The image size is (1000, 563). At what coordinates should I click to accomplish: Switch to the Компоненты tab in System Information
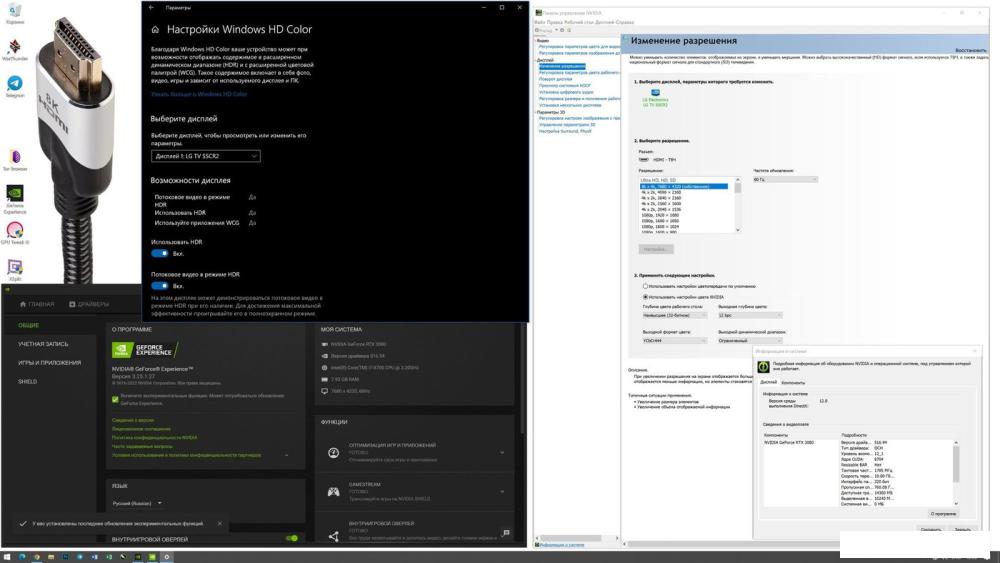pos(793,383)
